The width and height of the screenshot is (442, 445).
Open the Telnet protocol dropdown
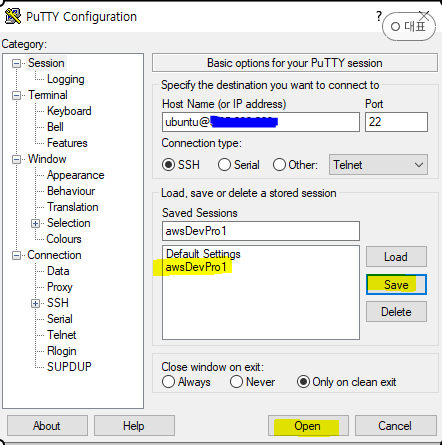(378, 165)
